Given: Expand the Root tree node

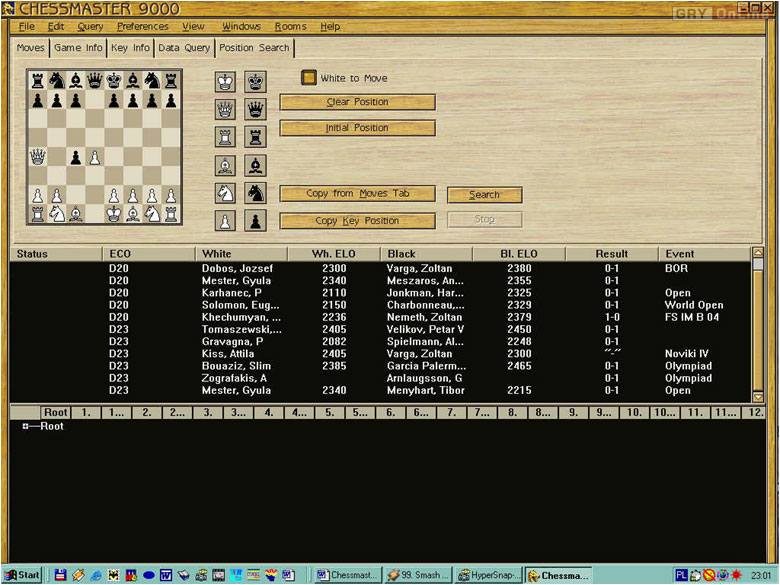Looking at the screenshot, I should point(25,426).
